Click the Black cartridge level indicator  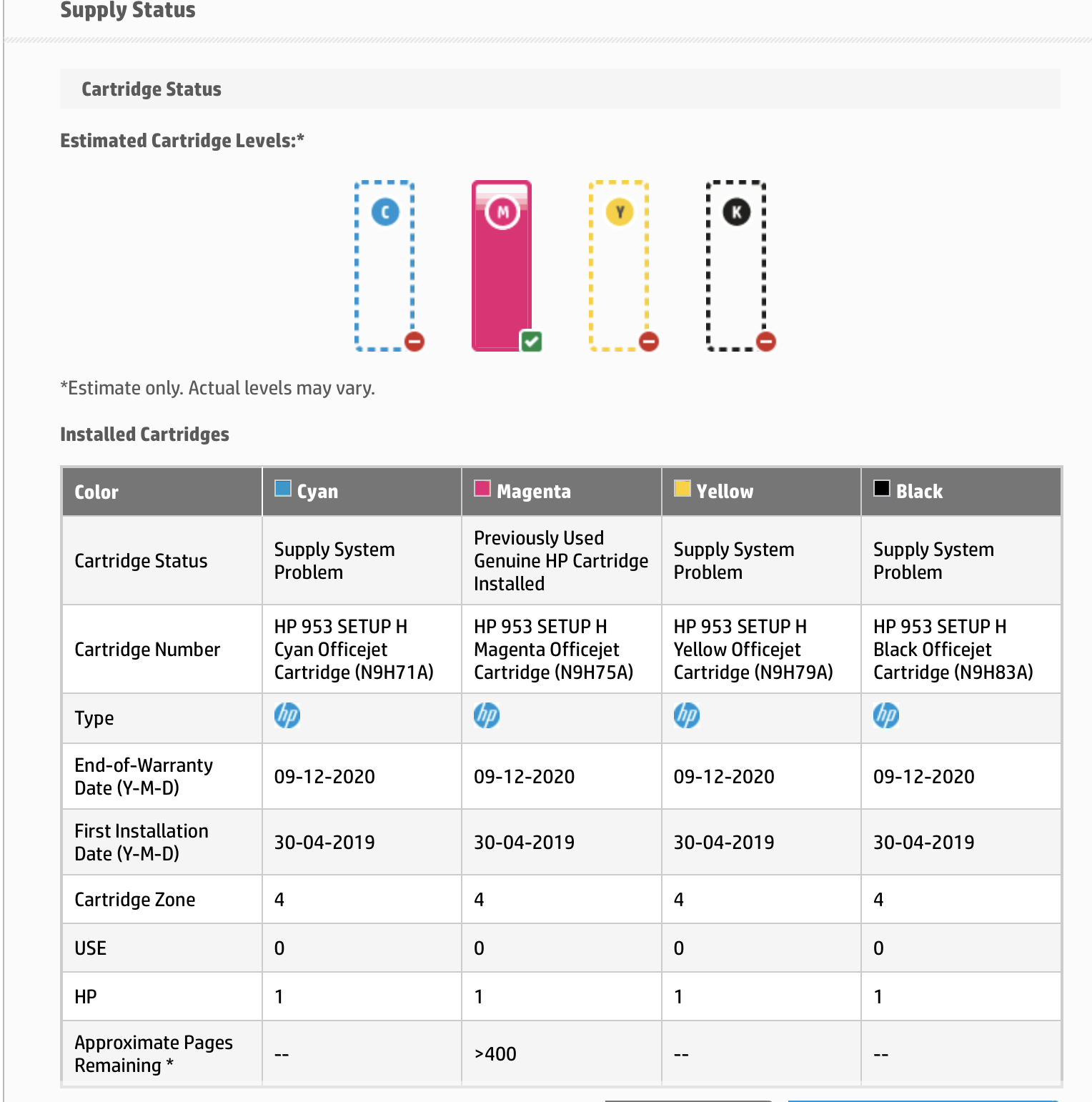pos(735,266)
